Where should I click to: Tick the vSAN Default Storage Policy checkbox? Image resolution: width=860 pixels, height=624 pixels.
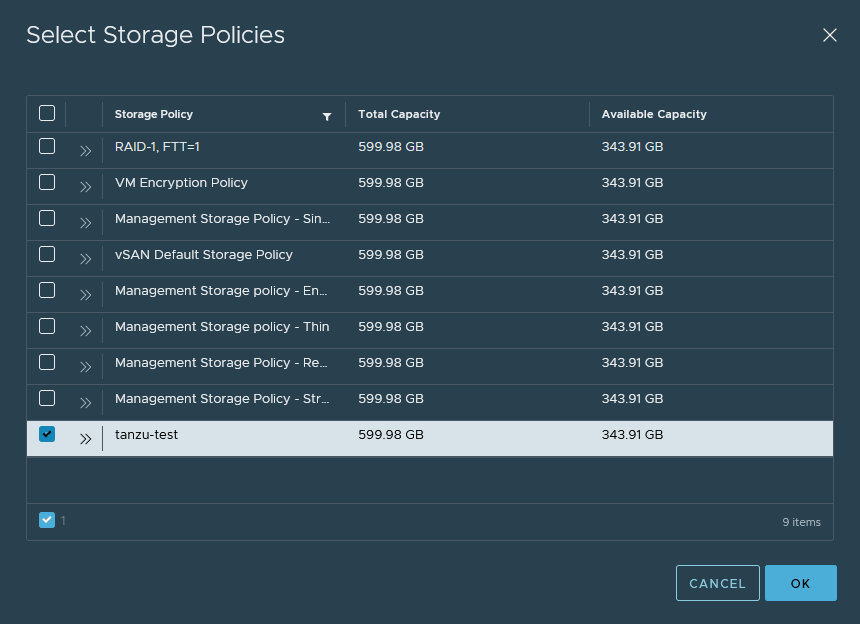(47, 254)
